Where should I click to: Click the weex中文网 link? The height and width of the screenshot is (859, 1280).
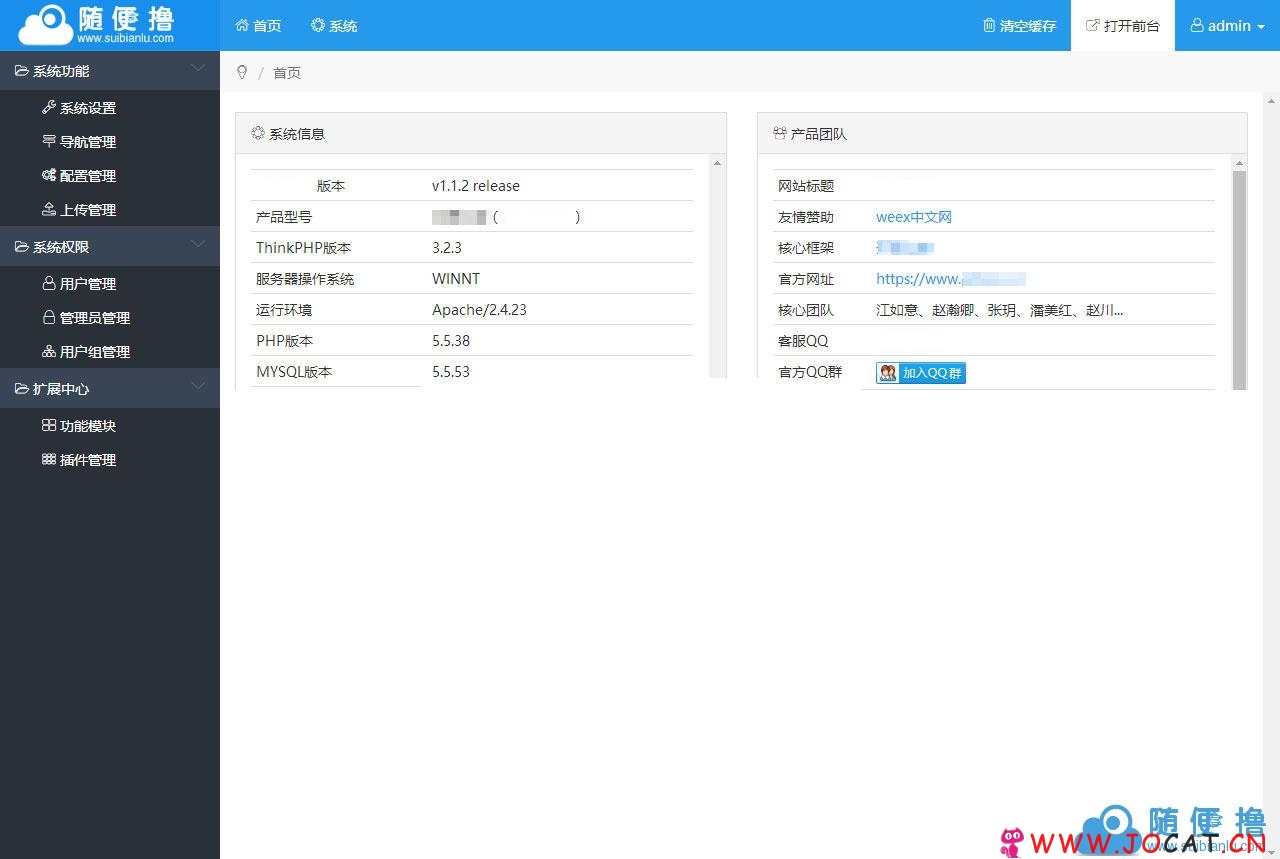914,217
